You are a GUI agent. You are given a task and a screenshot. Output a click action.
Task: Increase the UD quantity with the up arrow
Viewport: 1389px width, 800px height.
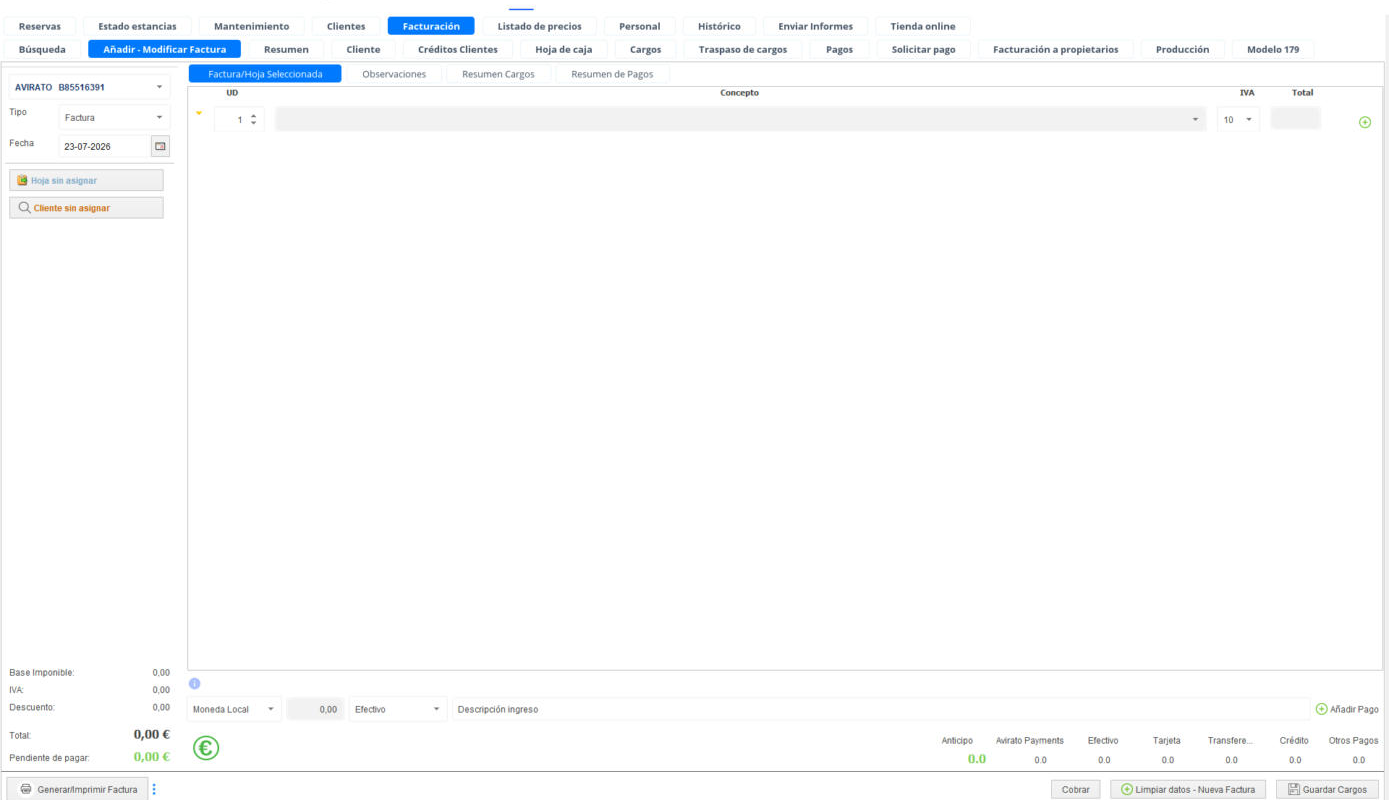pos(253,115)
